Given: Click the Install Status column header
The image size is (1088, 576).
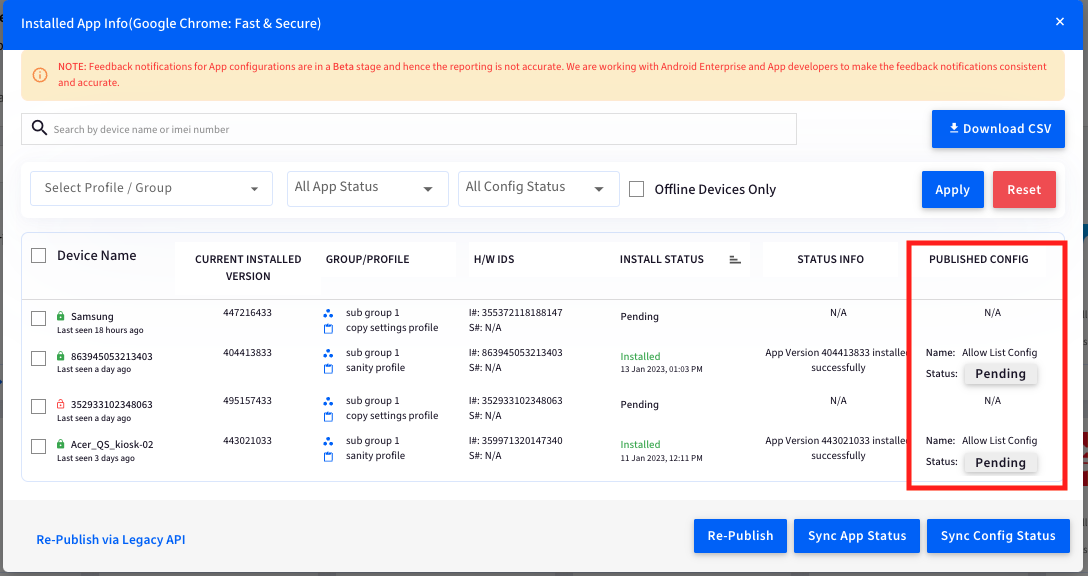Looking at the screenshot, I should coord(662,259).
